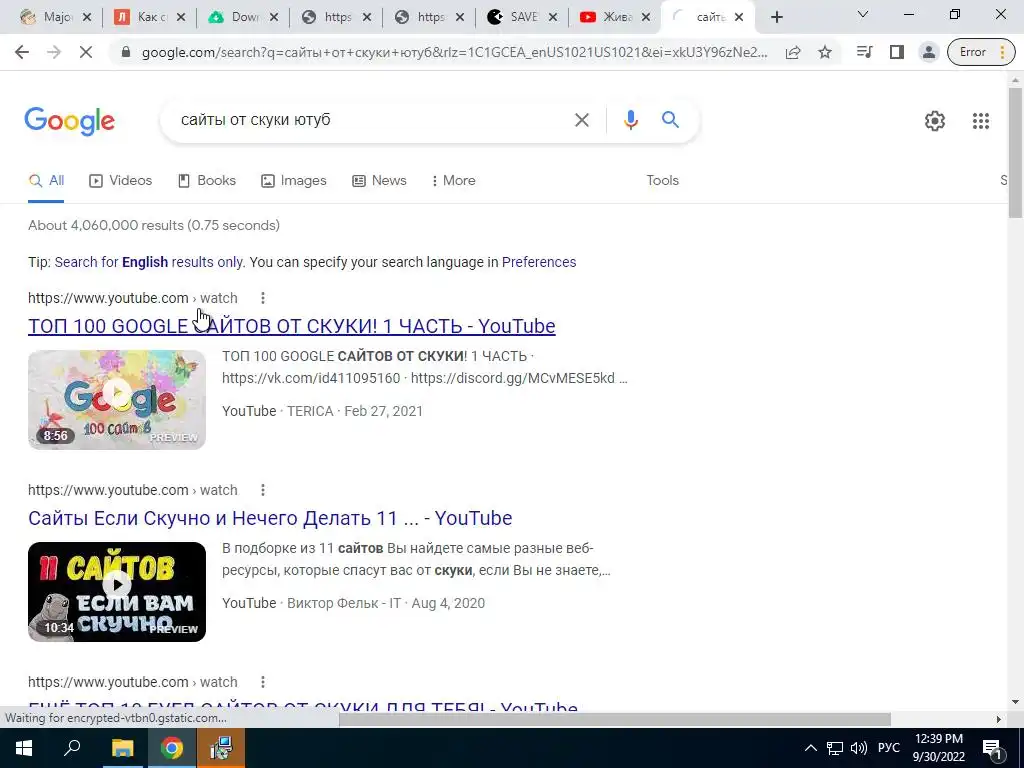Screen dimensions: 1024x768
Task: Open Windows taskbar search
Action: (x=72, y=748)
